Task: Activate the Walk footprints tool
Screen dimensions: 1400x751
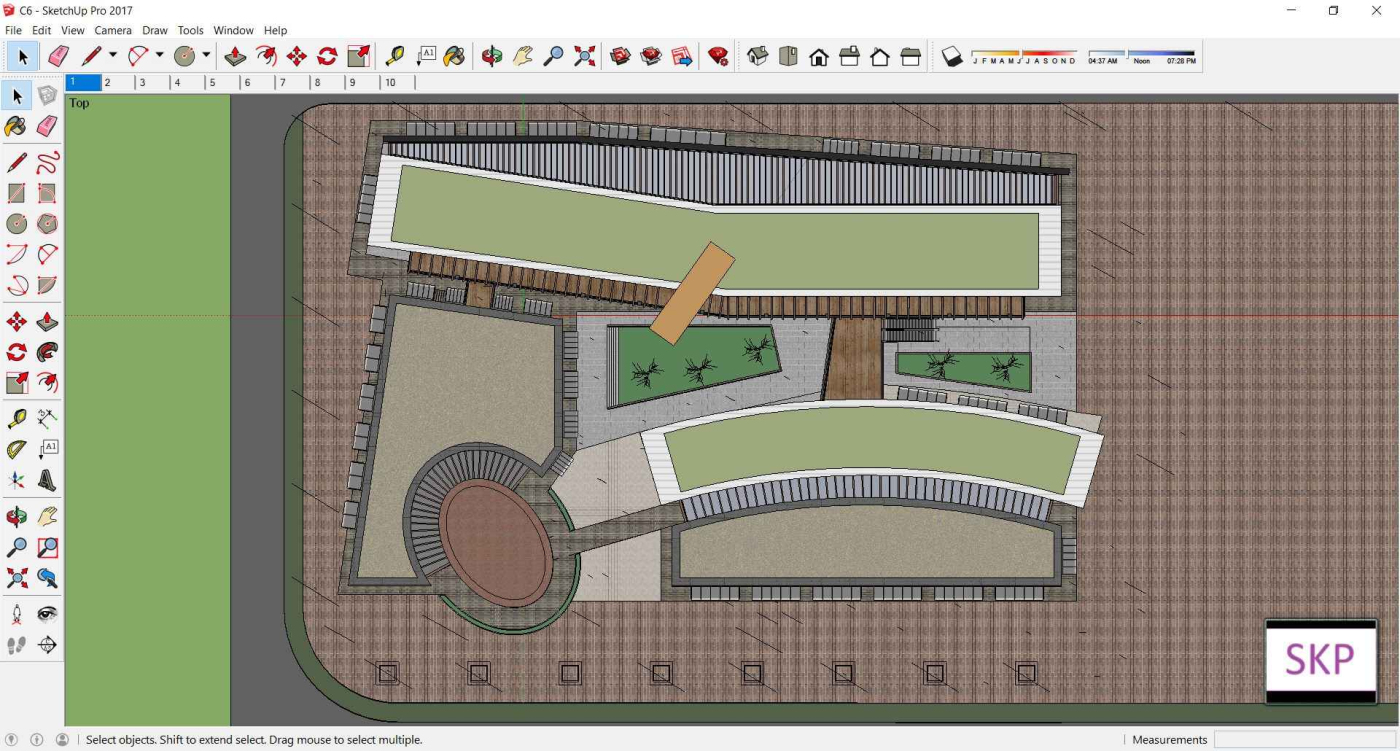Action: coord(17,645)
